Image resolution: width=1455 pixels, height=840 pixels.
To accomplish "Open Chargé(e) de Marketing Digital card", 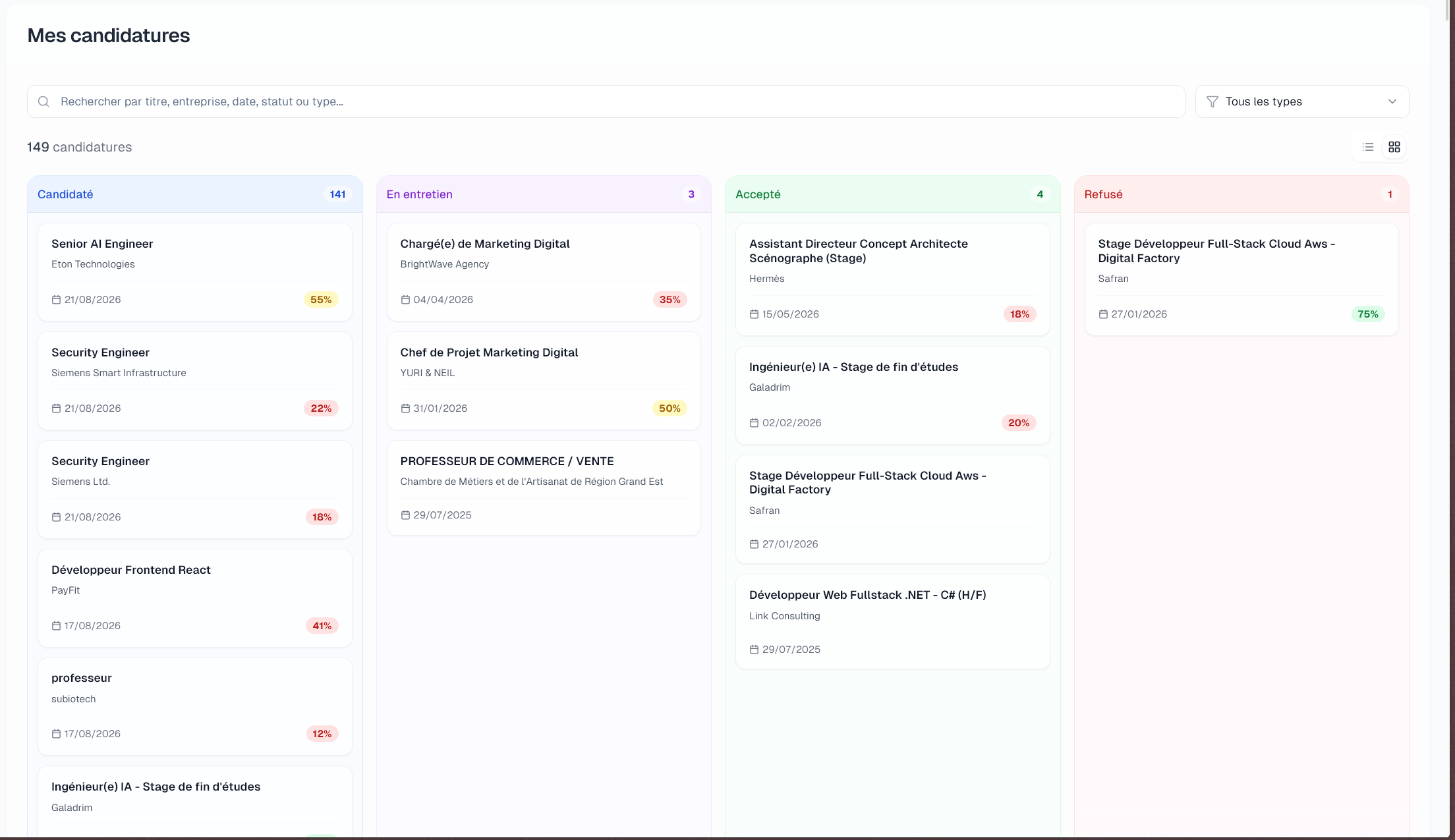I will coord(544,272).
